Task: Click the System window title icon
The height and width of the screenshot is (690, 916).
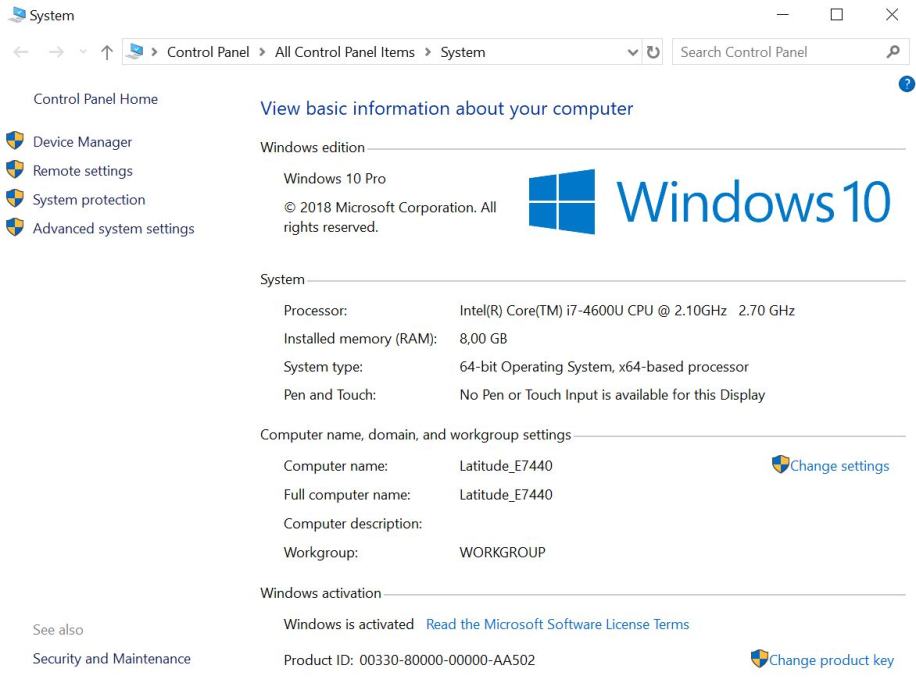Action: 18,15
